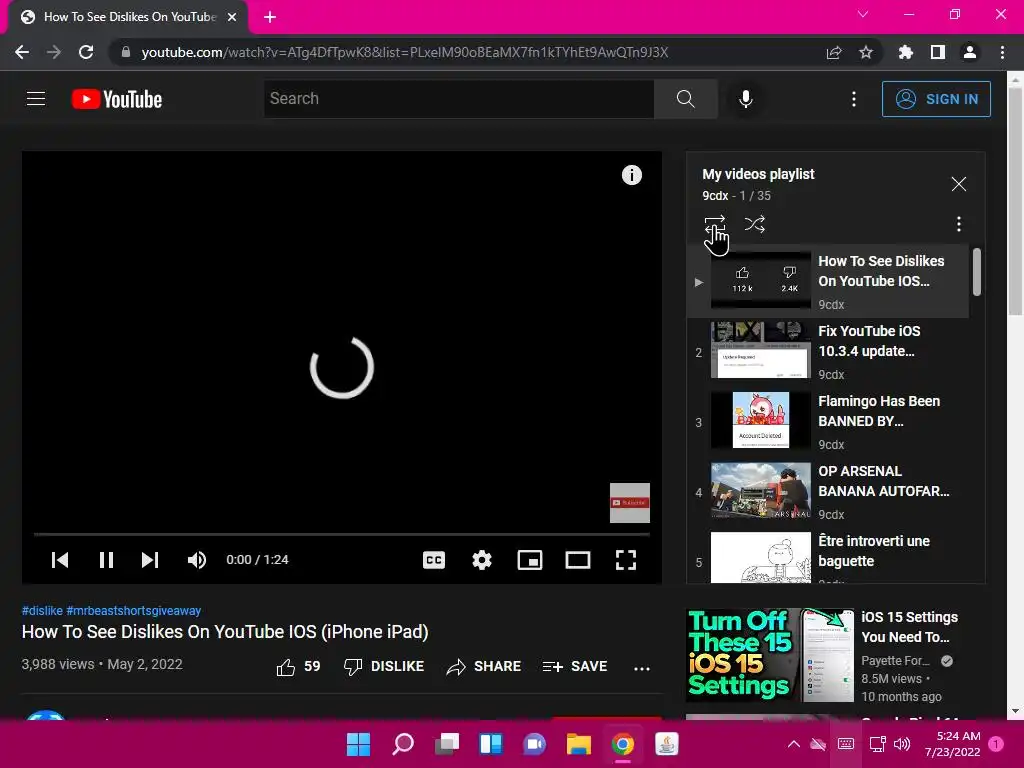Open Chrome profile icon
1024x768 pixels.
coord(970,52)
